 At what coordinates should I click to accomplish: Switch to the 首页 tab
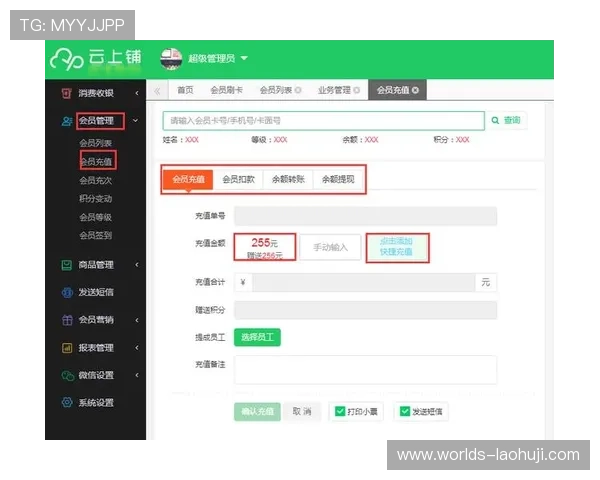tap(185, 90)
